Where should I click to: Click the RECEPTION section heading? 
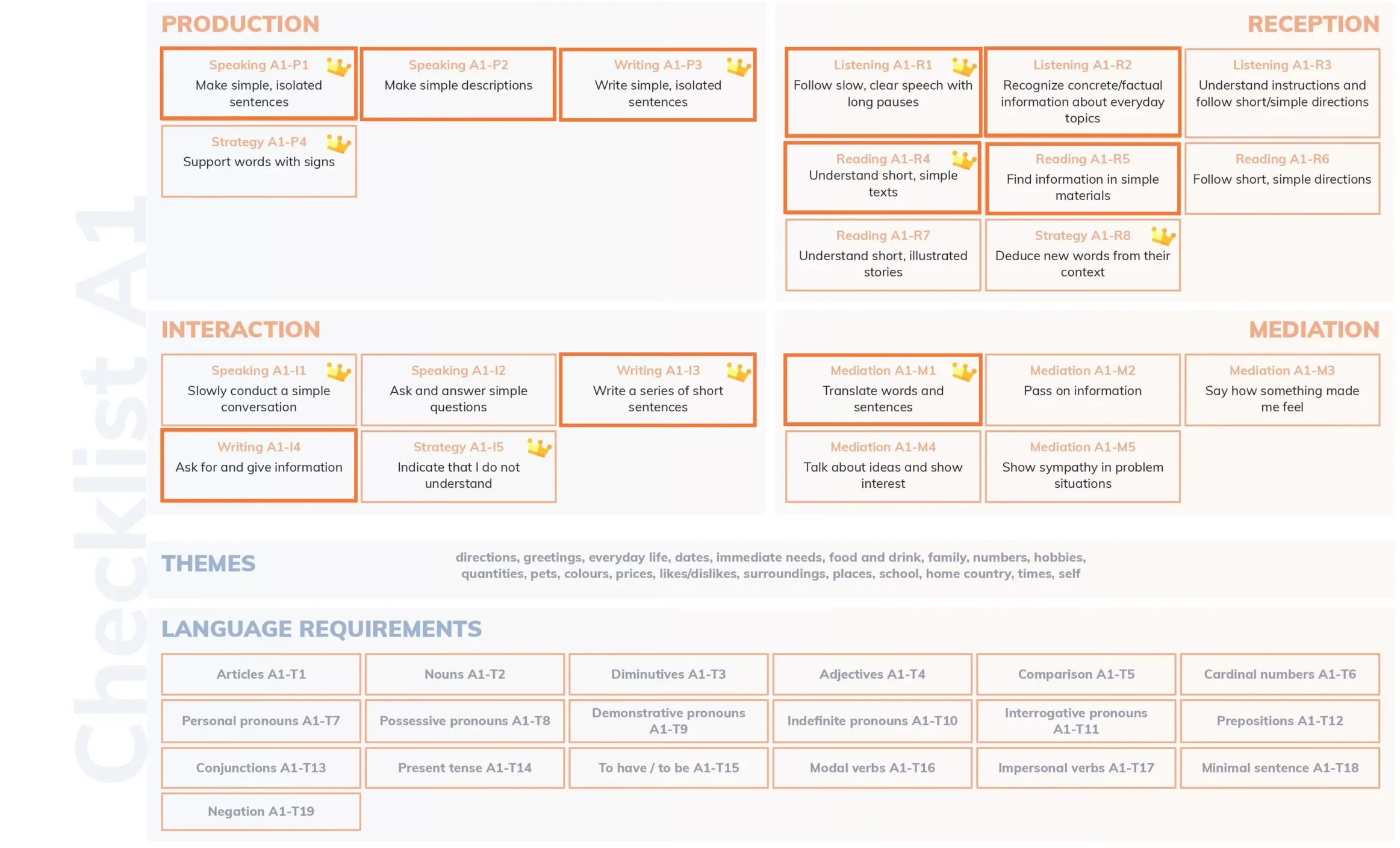[x=1313, y=24]
